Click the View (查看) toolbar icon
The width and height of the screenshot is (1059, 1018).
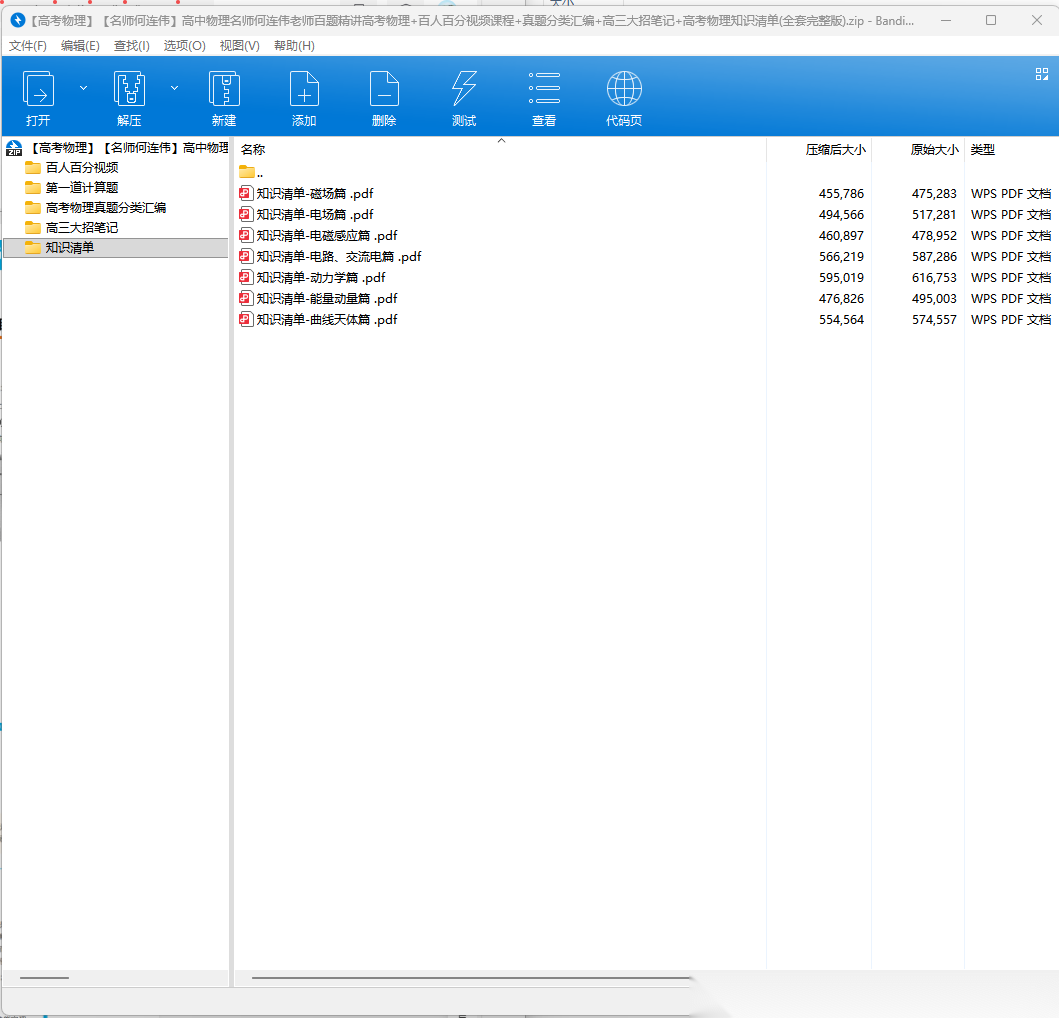coord(544,90)
